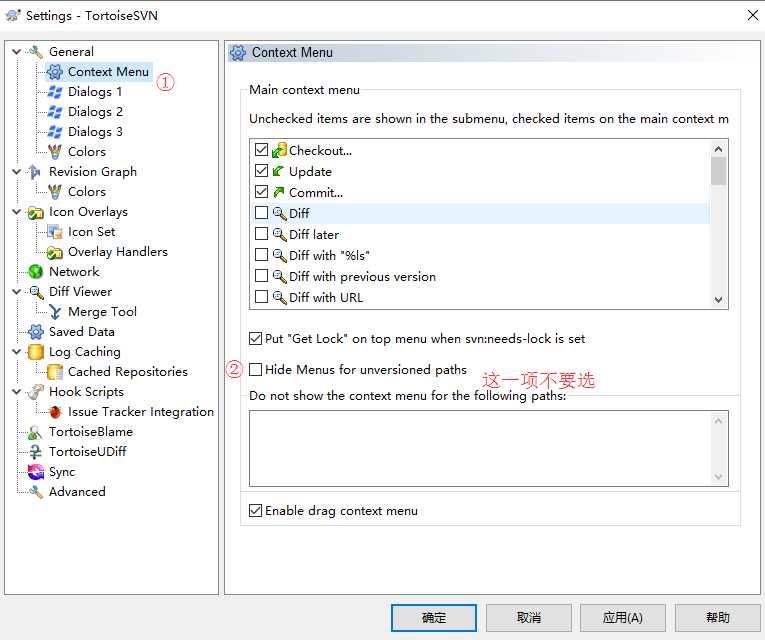Select Context Menu in settings tree
765x640 pixels.
[108, 72]
